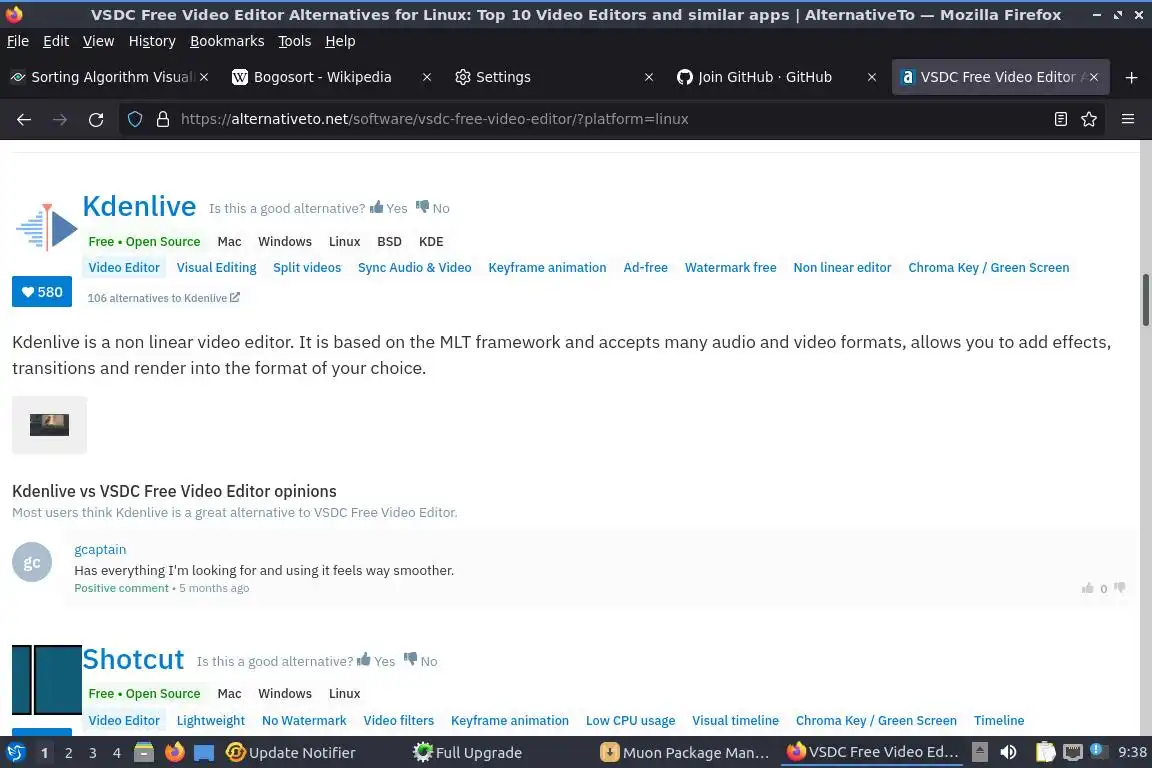Image resolution: width=1152 pixels, height=768 pixels.
Task: Click the Low CPU usage tag
Action: tap(630, 720)
